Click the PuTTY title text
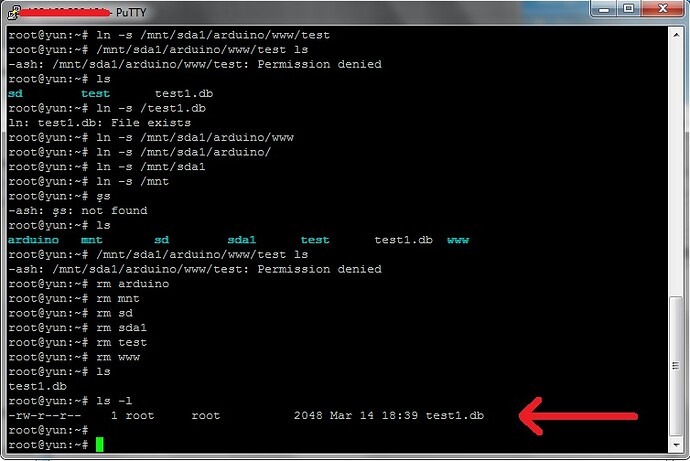This screenshot has height=461, width=690. (131, 12)
